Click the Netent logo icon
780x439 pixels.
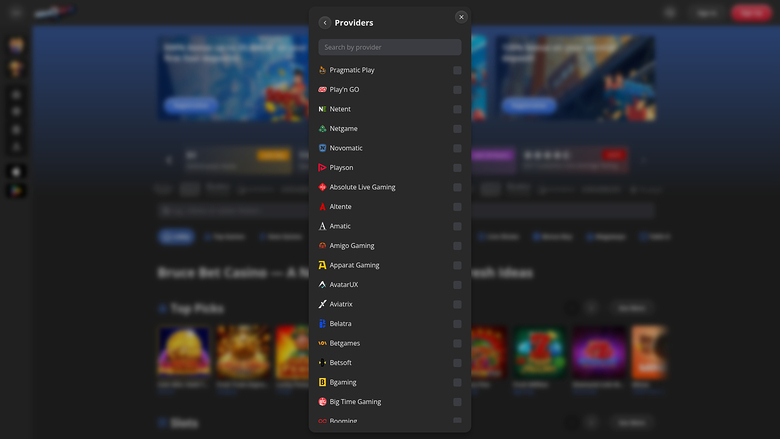pyautogui.click(x=322, y=109)
